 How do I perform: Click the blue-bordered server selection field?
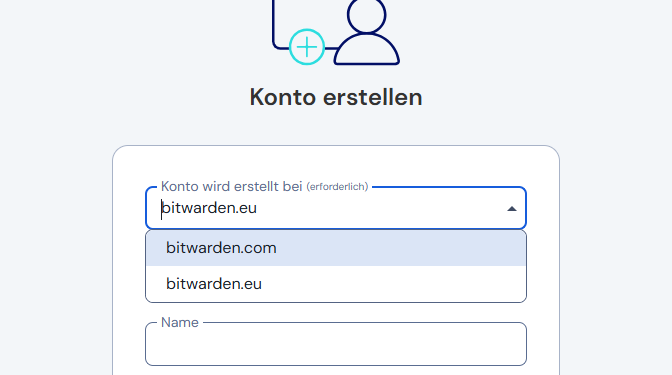[336, 208]
